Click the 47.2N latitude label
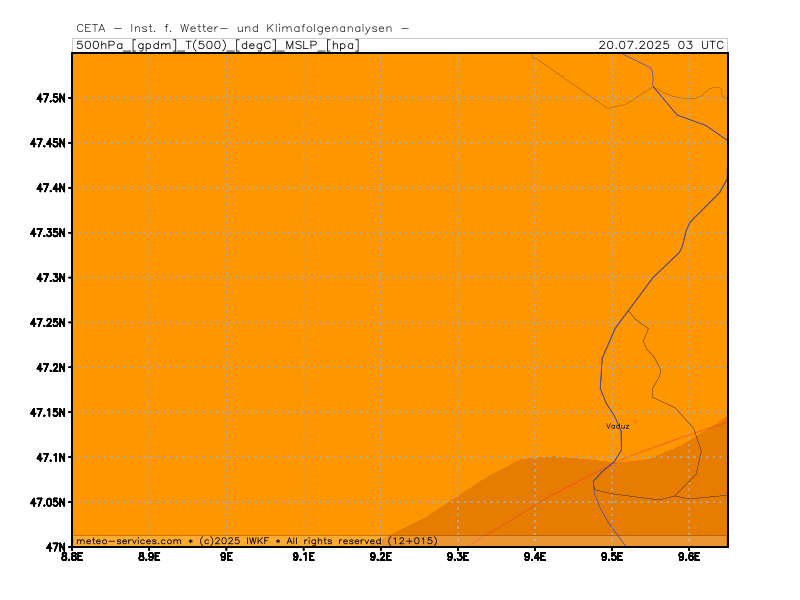 coord(51,367)
